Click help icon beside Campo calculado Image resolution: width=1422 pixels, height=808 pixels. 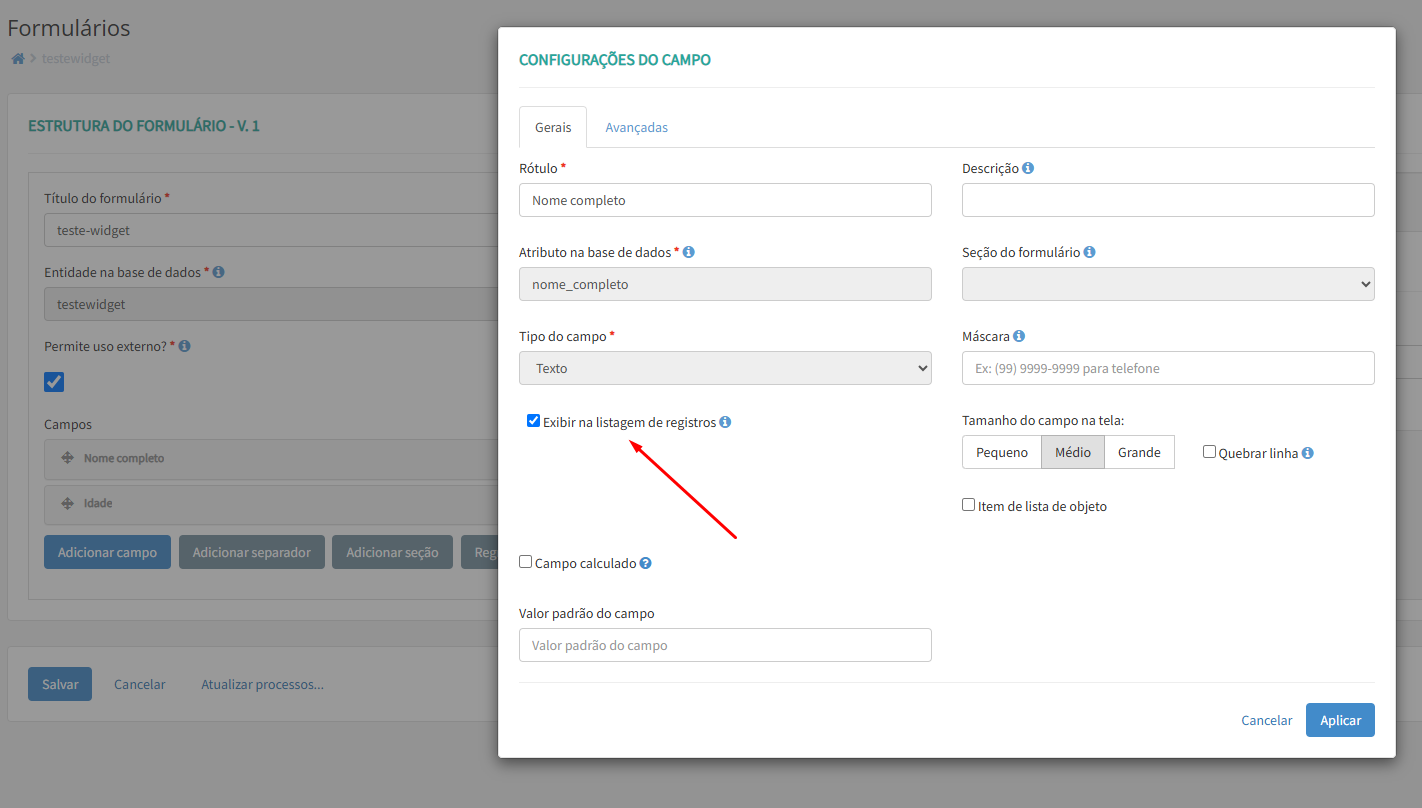645,563
